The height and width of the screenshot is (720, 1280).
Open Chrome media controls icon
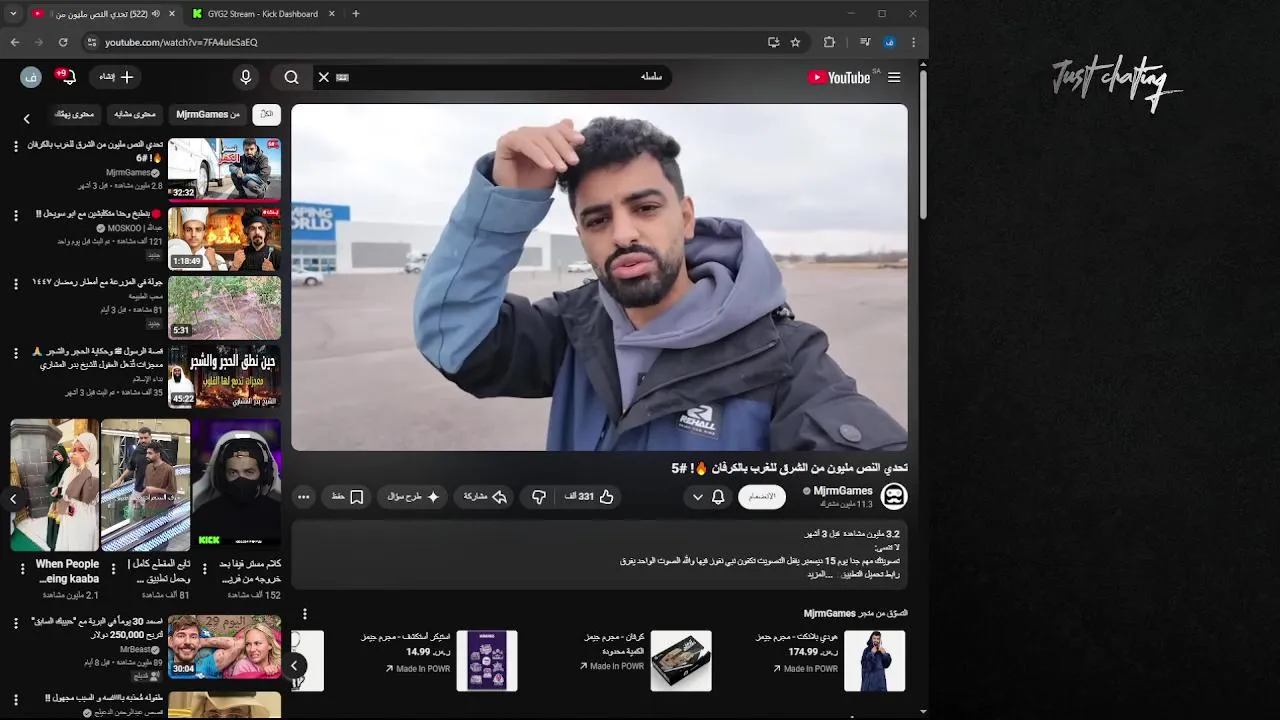(x=865, y=42)
